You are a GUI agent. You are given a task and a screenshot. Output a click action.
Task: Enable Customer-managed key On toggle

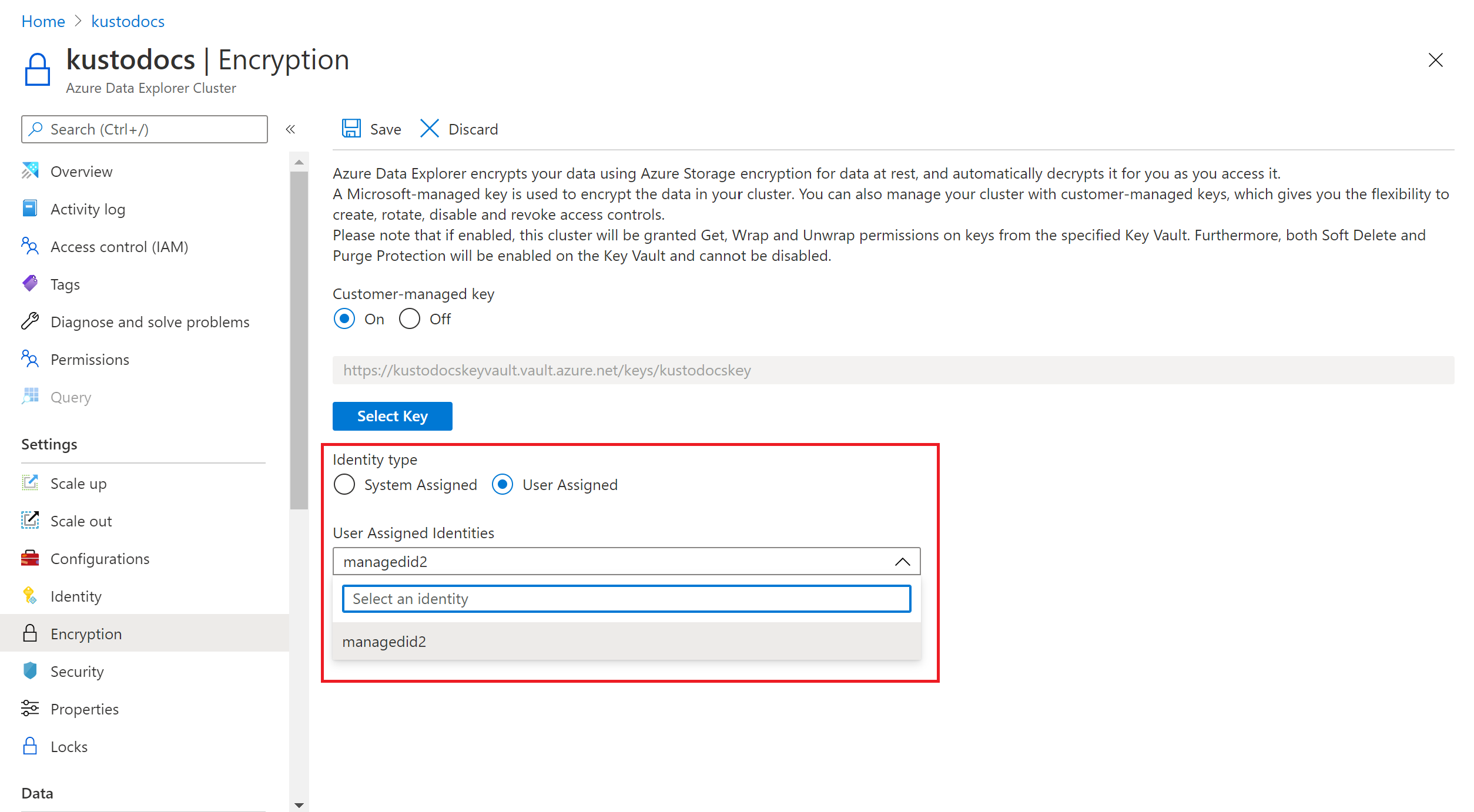pyautogui.click(x=343, y=318)
